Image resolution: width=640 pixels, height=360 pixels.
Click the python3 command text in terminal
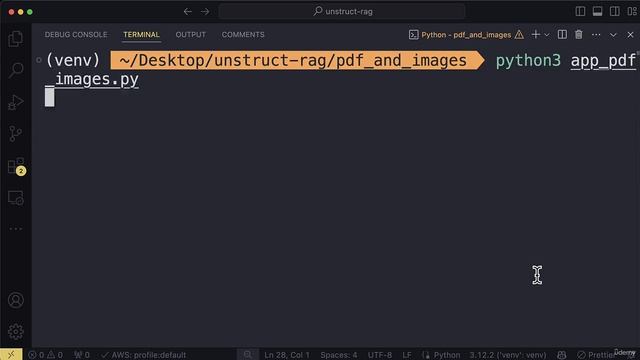pos(528,61)
